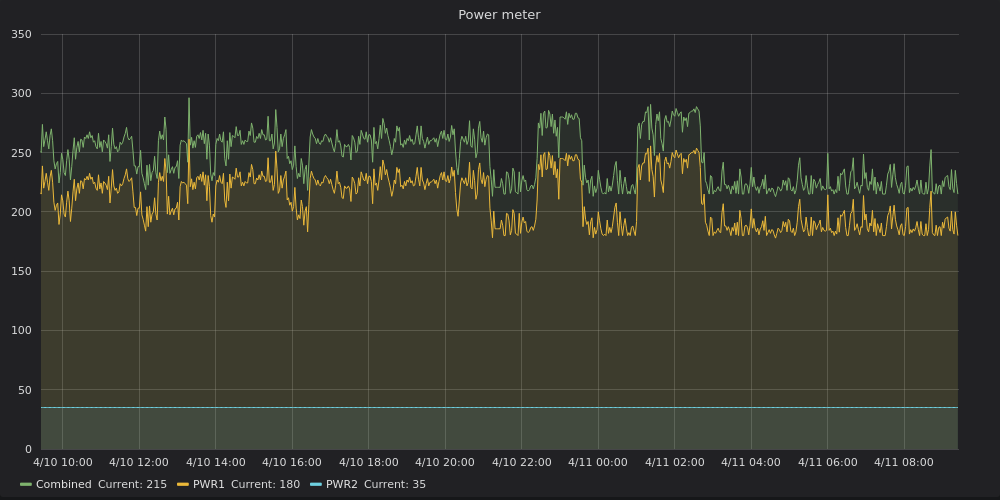
Task: Click the 350 y-axis label
Action: coord(22,34)
